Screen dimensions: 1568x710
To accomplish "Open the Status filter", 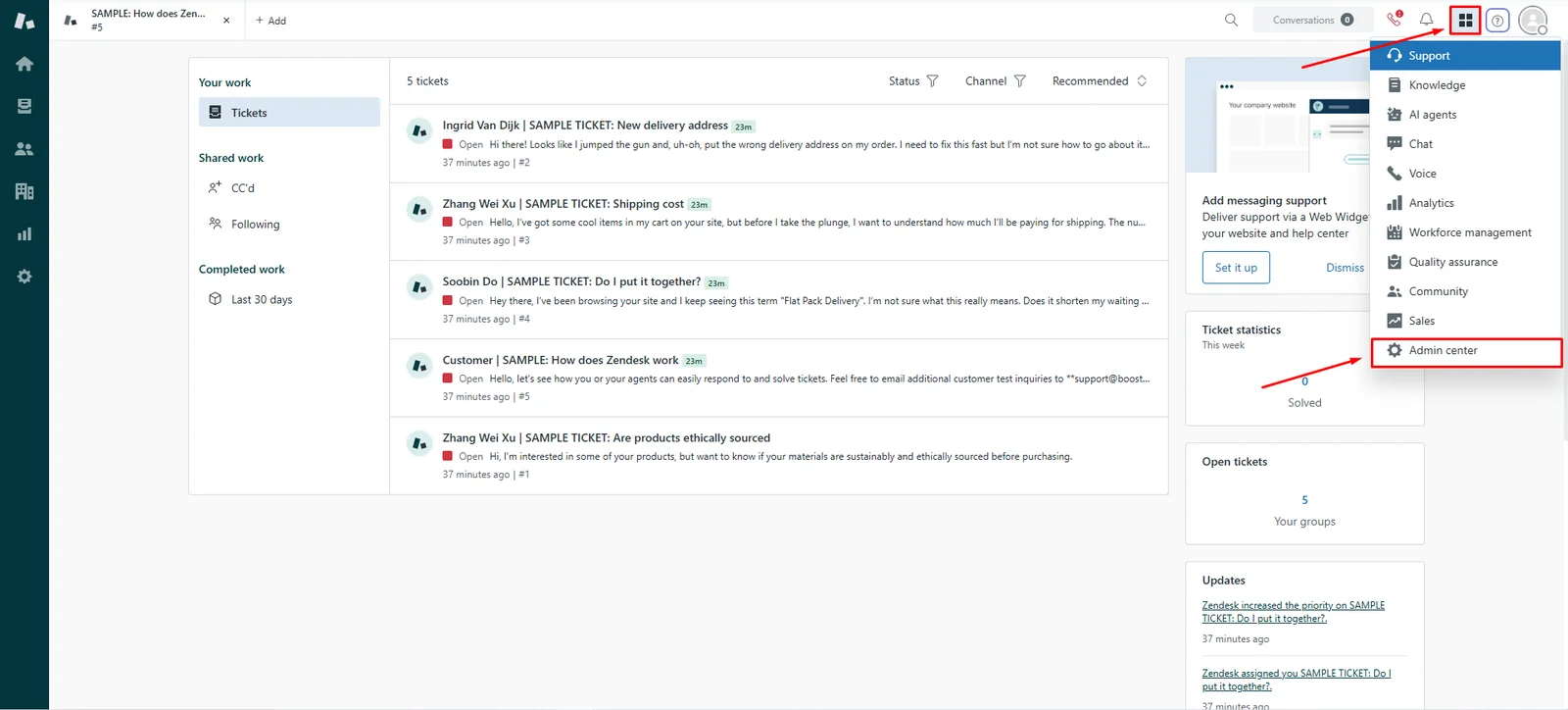I will pos(913,81).
